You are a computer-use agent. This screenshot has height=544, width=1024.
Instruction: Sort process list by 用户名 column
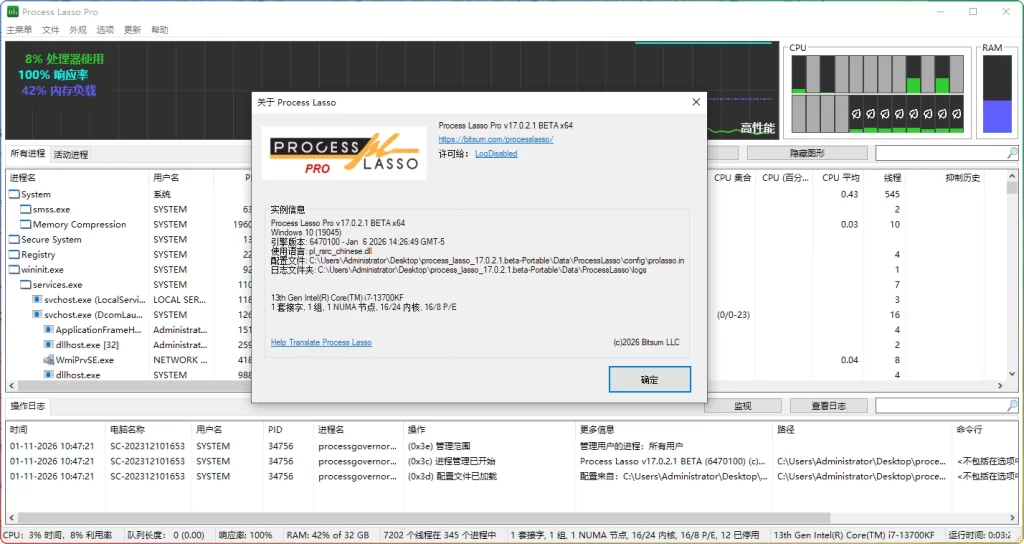[181, 178]
